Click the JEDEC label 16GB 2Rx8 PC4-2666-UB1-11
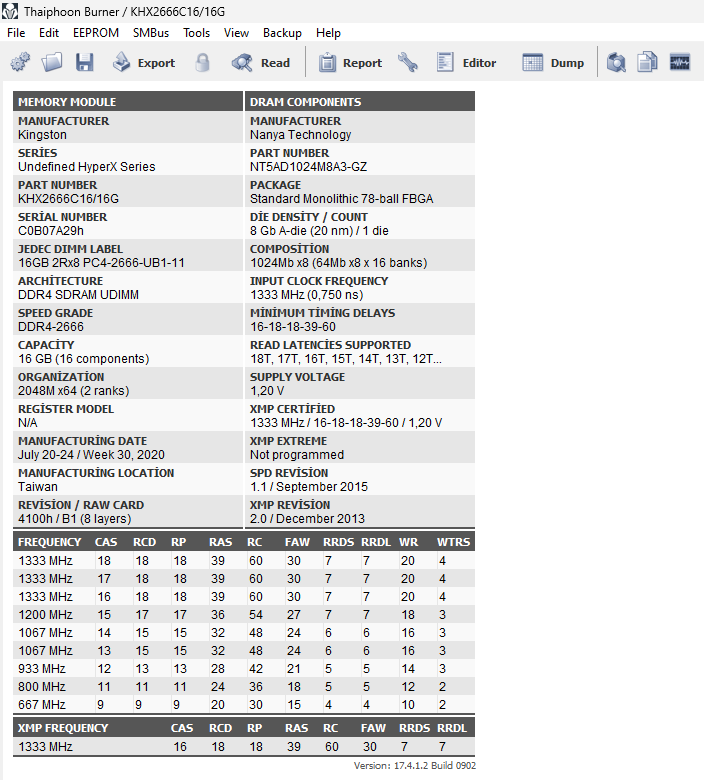This screenshot has width=704, height=780. [101, 263]
